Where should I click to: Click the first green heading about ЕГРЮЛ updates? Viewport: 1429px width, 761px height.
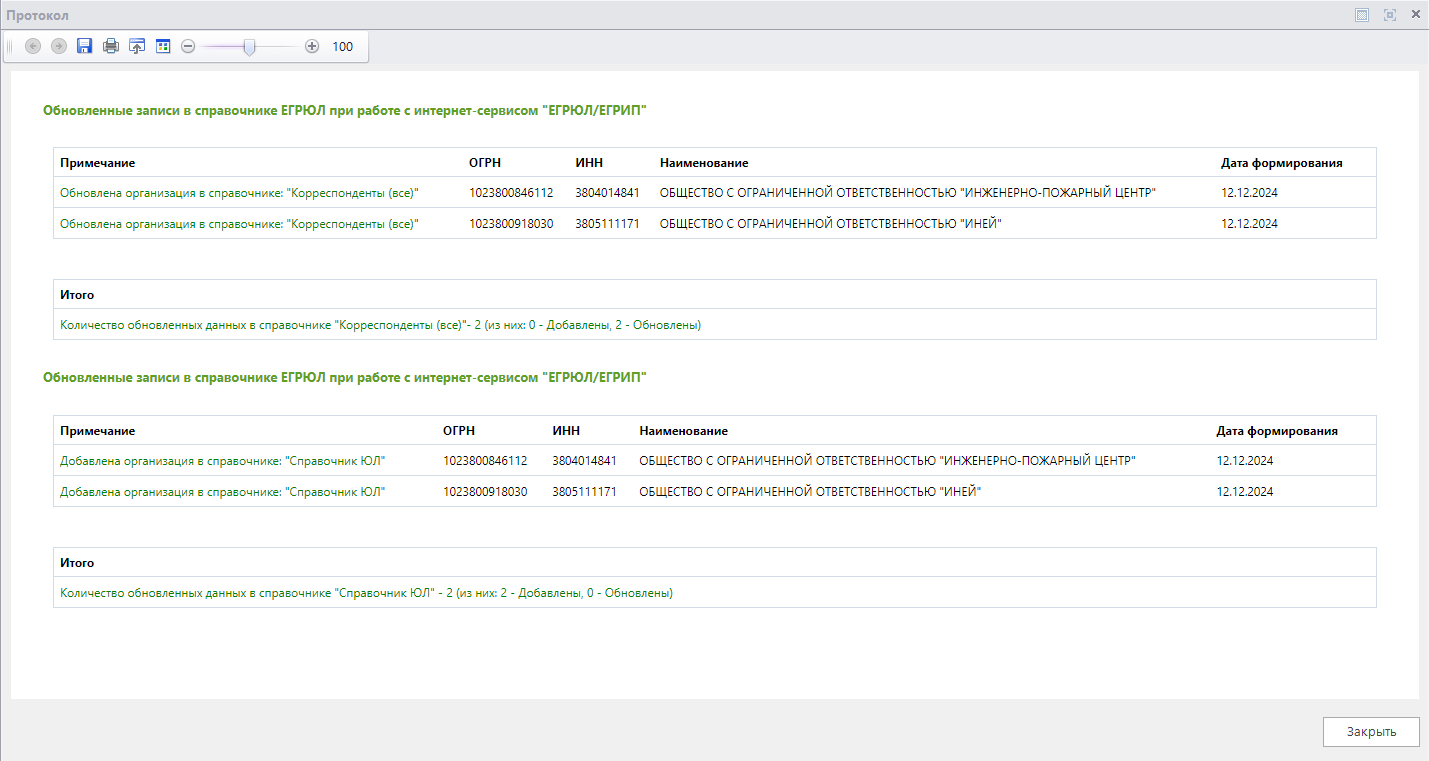click(345, 111)
